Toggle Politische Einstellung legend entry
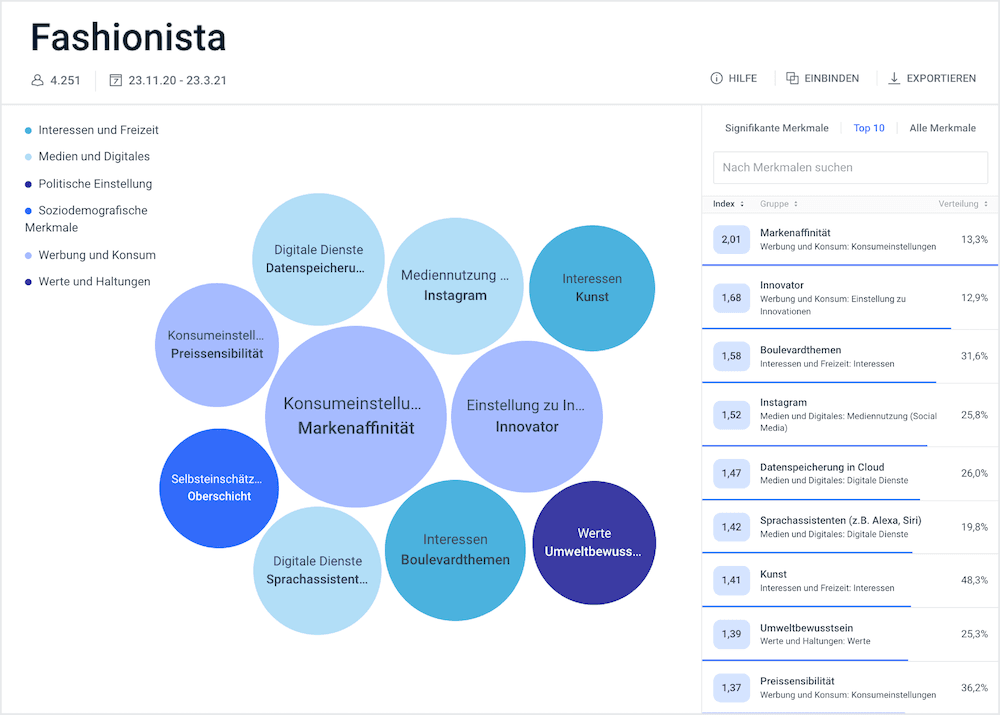The height and width of the screenshot is (715, 1000). point(95,184)
